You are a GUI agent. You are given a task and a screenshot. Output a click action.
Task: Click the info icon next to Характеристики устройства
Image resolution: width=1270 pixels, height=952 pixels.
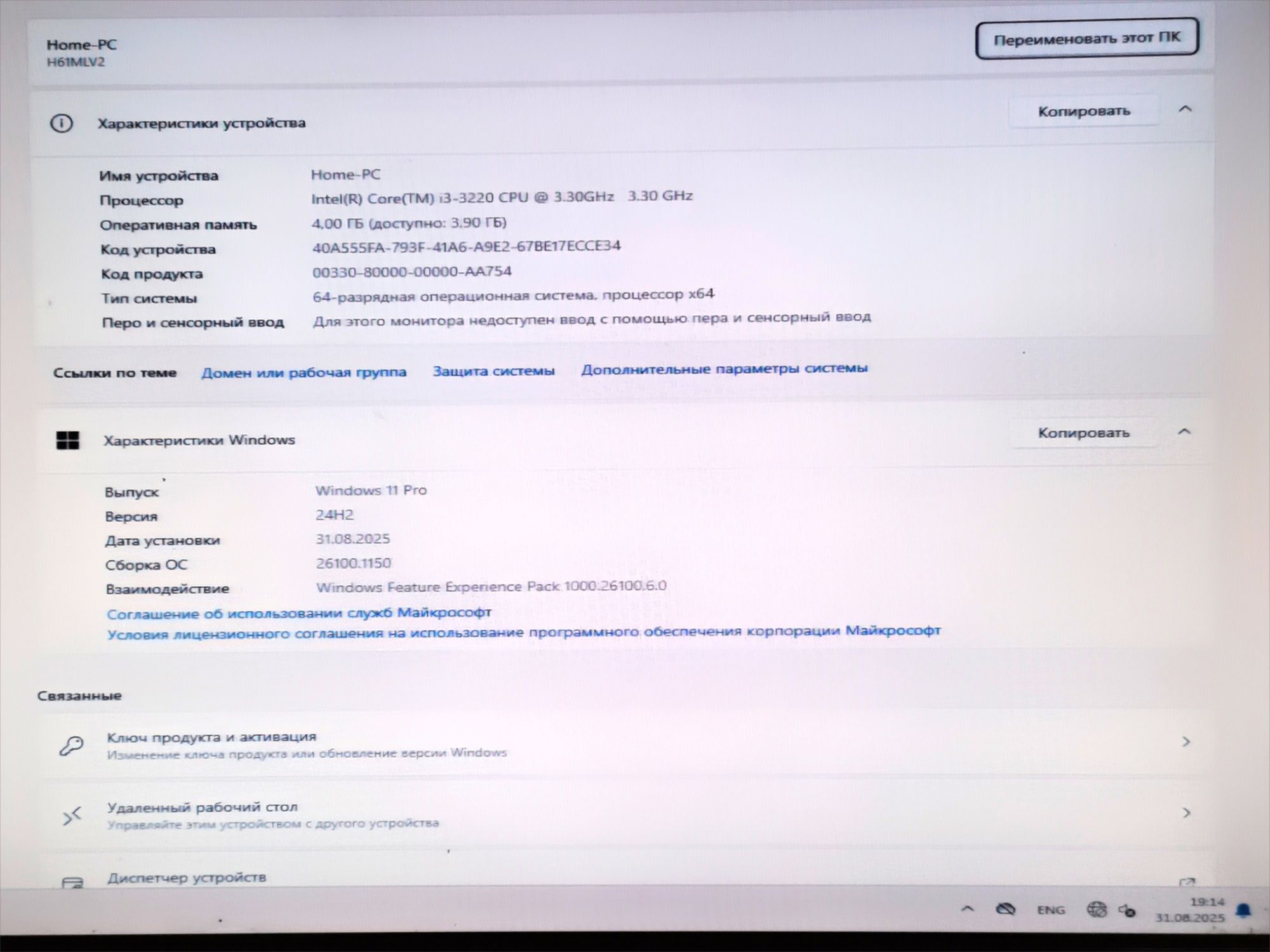point(61,123)
